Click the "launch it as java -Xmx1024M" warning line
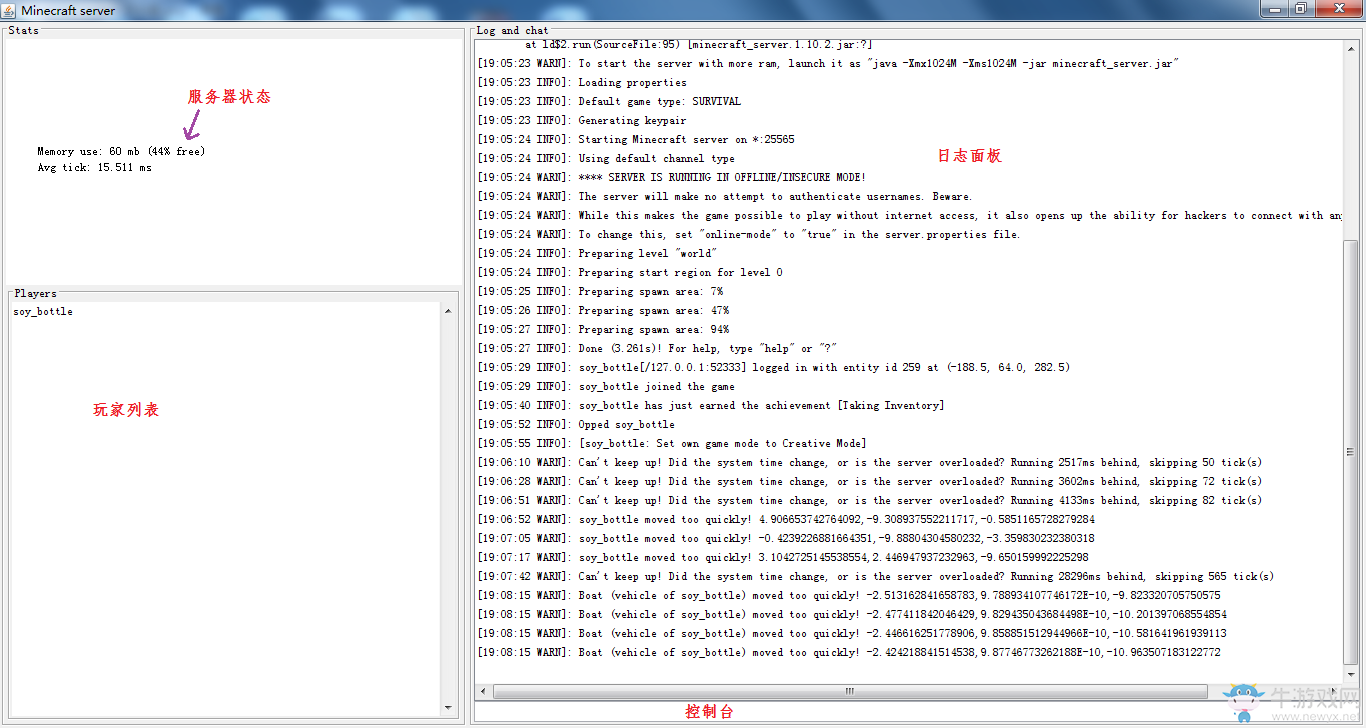 tap(828, 64)
